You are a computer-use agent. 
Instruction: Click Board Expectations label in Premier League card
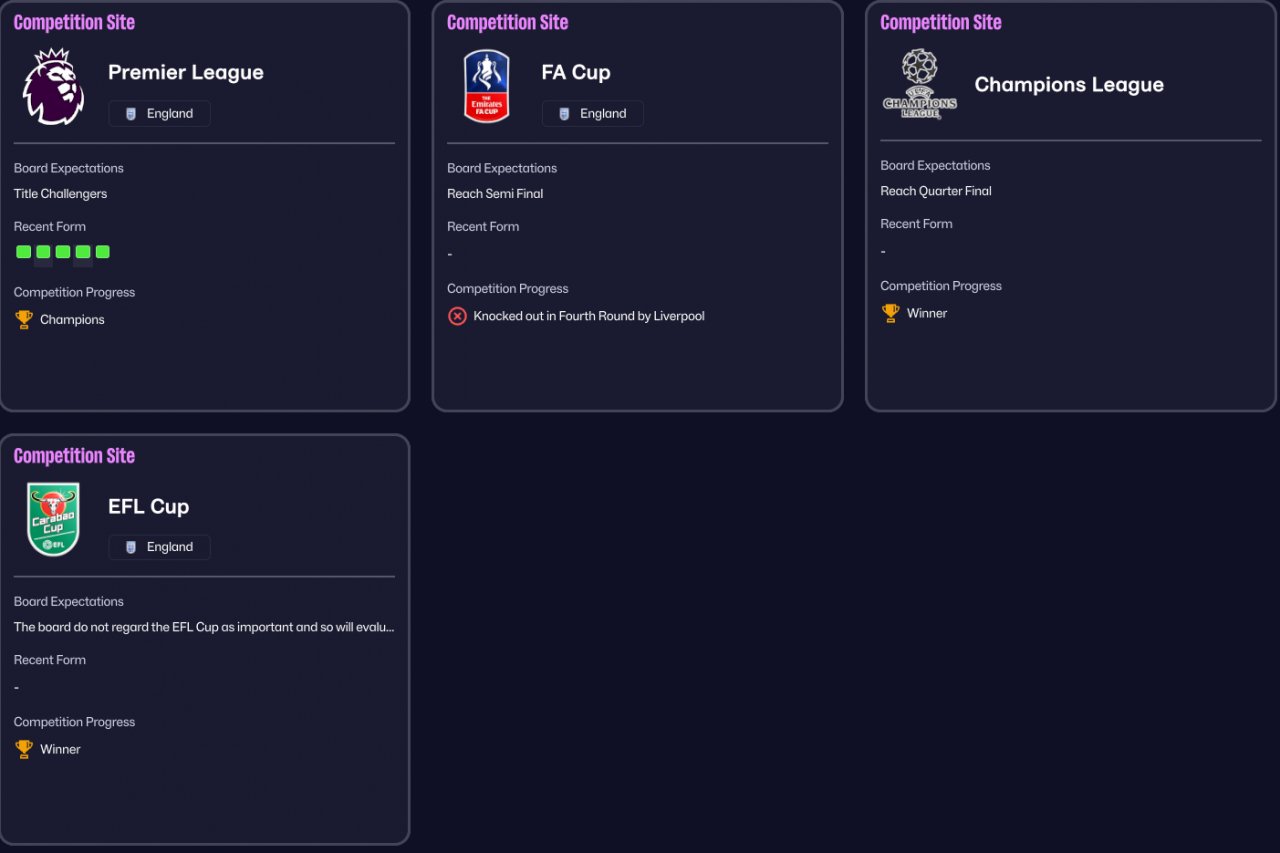pyautogui.click(x=69, y=168)
